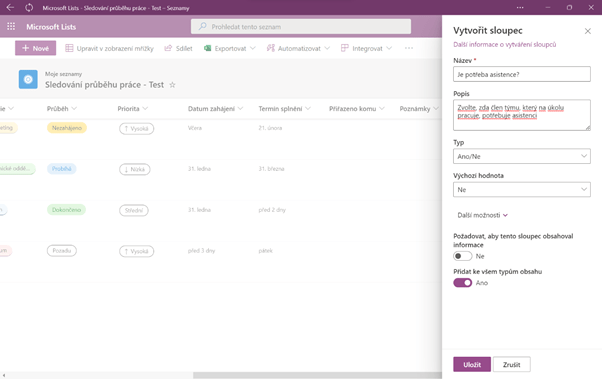This screenshot has height=379, width=602.
Task: Click the Vysoká pill in Pozadu row
Action: pyautogui.click(x=136, y=251)
